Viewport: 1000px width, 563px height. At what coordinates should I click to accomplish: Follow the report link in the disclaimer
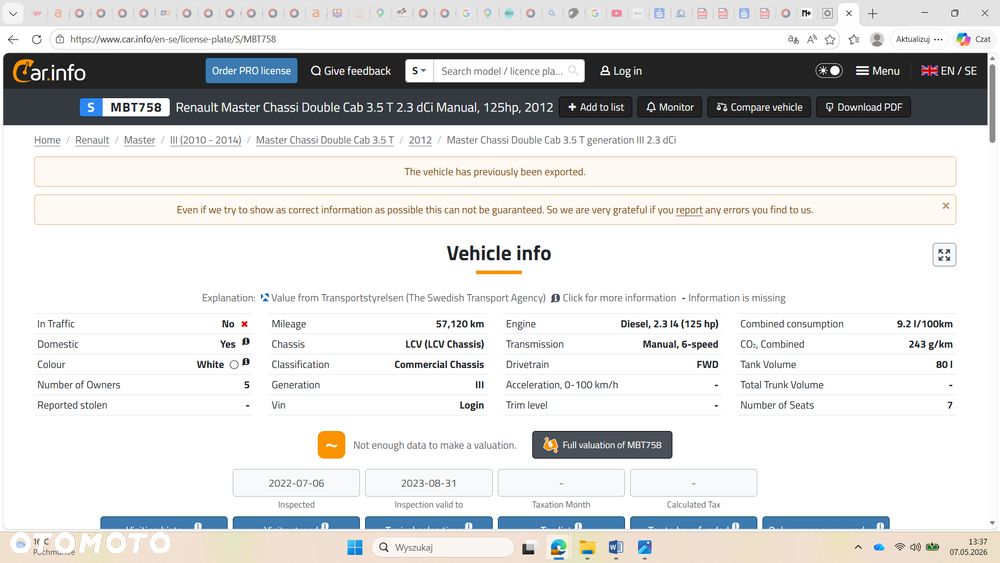689,210
